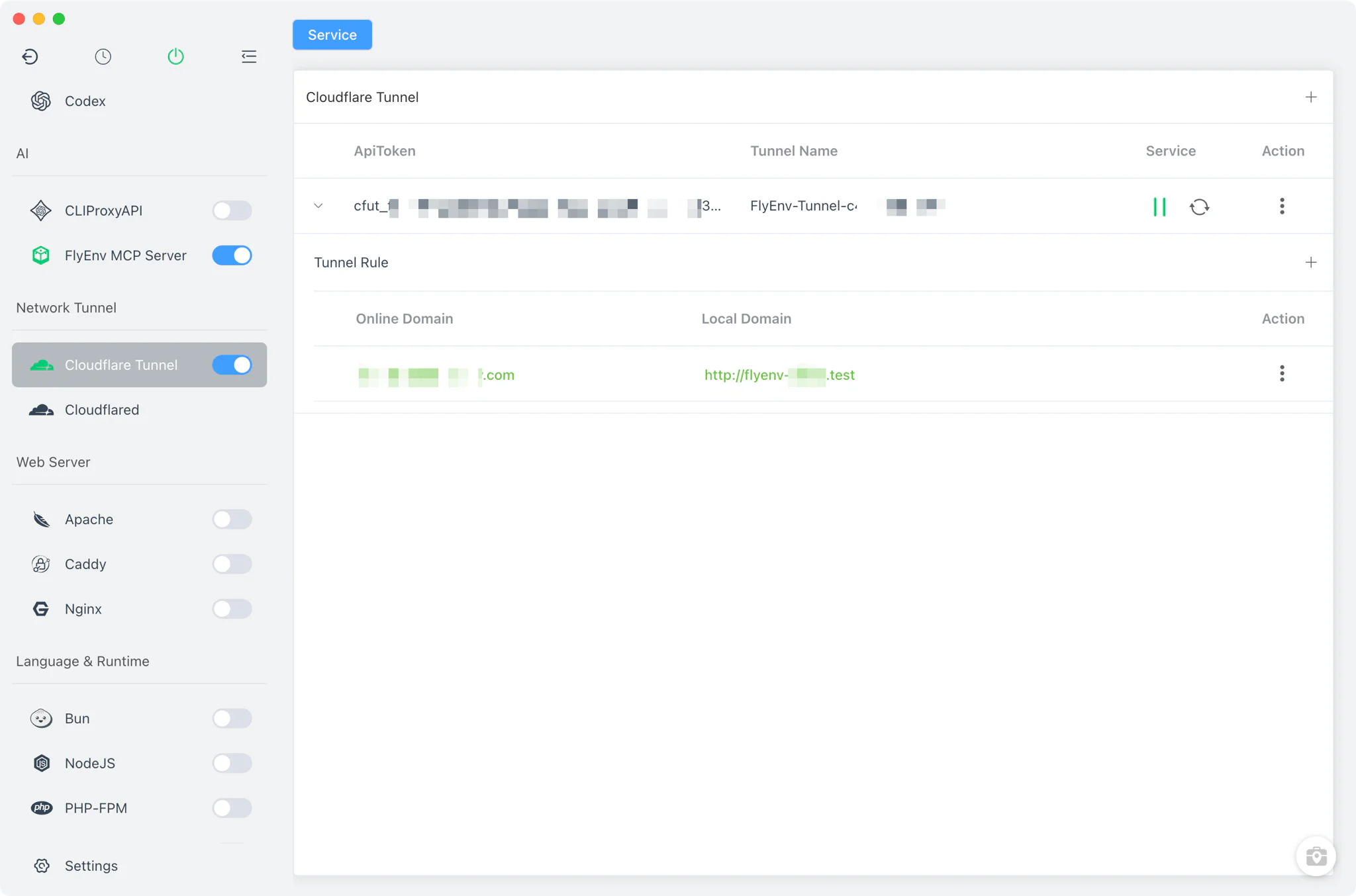Collapse the cfut_ token row chevron
This screenshot has height=896, width=1356.
click(318, 206)
